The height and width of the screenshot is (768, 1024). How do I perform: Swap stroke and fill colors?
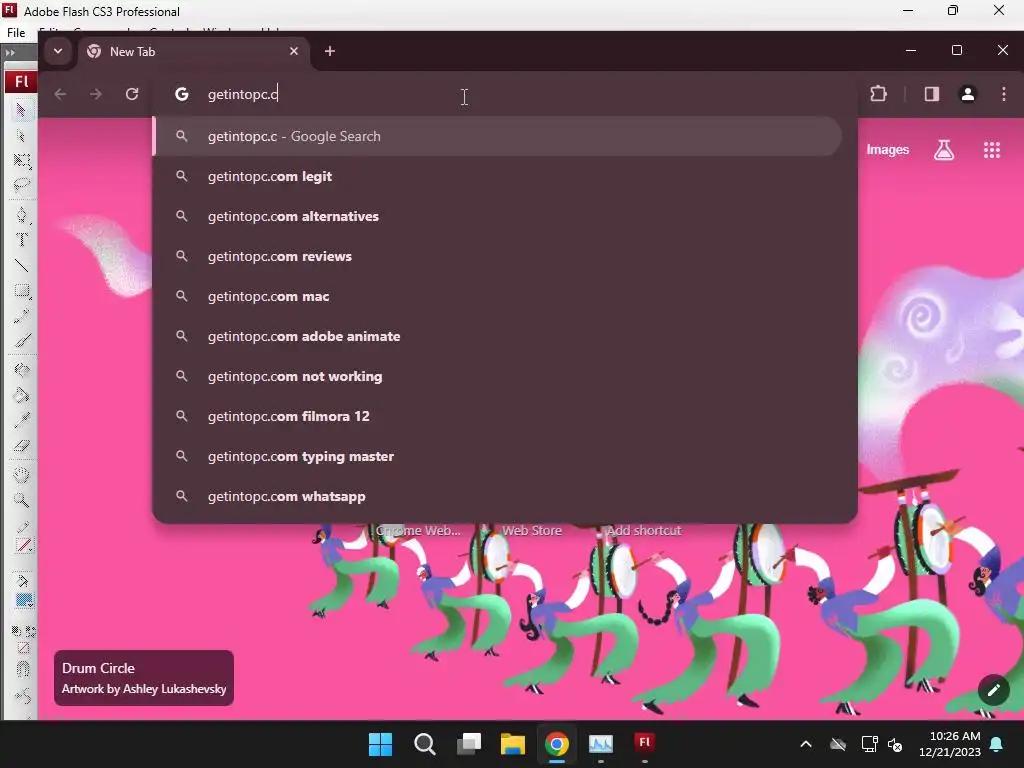click(x=30, y=631)
